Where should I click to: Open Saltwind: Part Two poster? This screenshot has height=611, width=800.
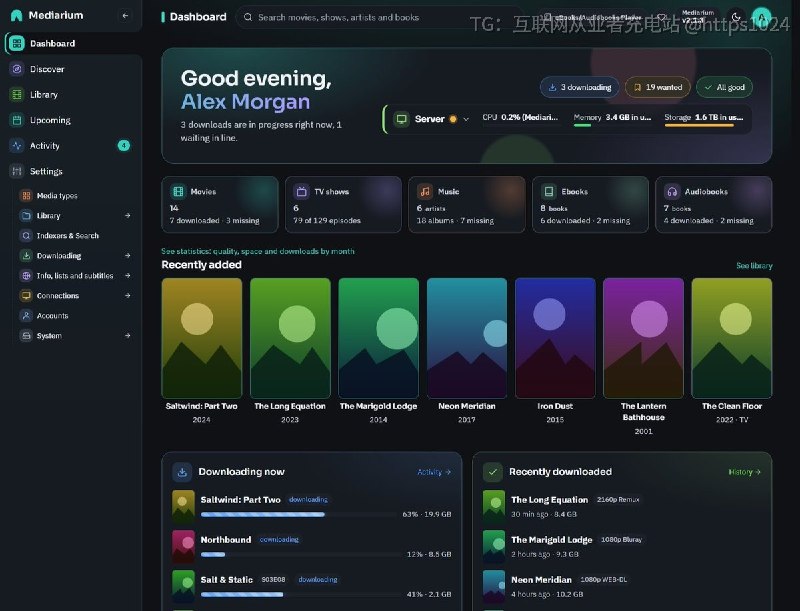[202, 338]
